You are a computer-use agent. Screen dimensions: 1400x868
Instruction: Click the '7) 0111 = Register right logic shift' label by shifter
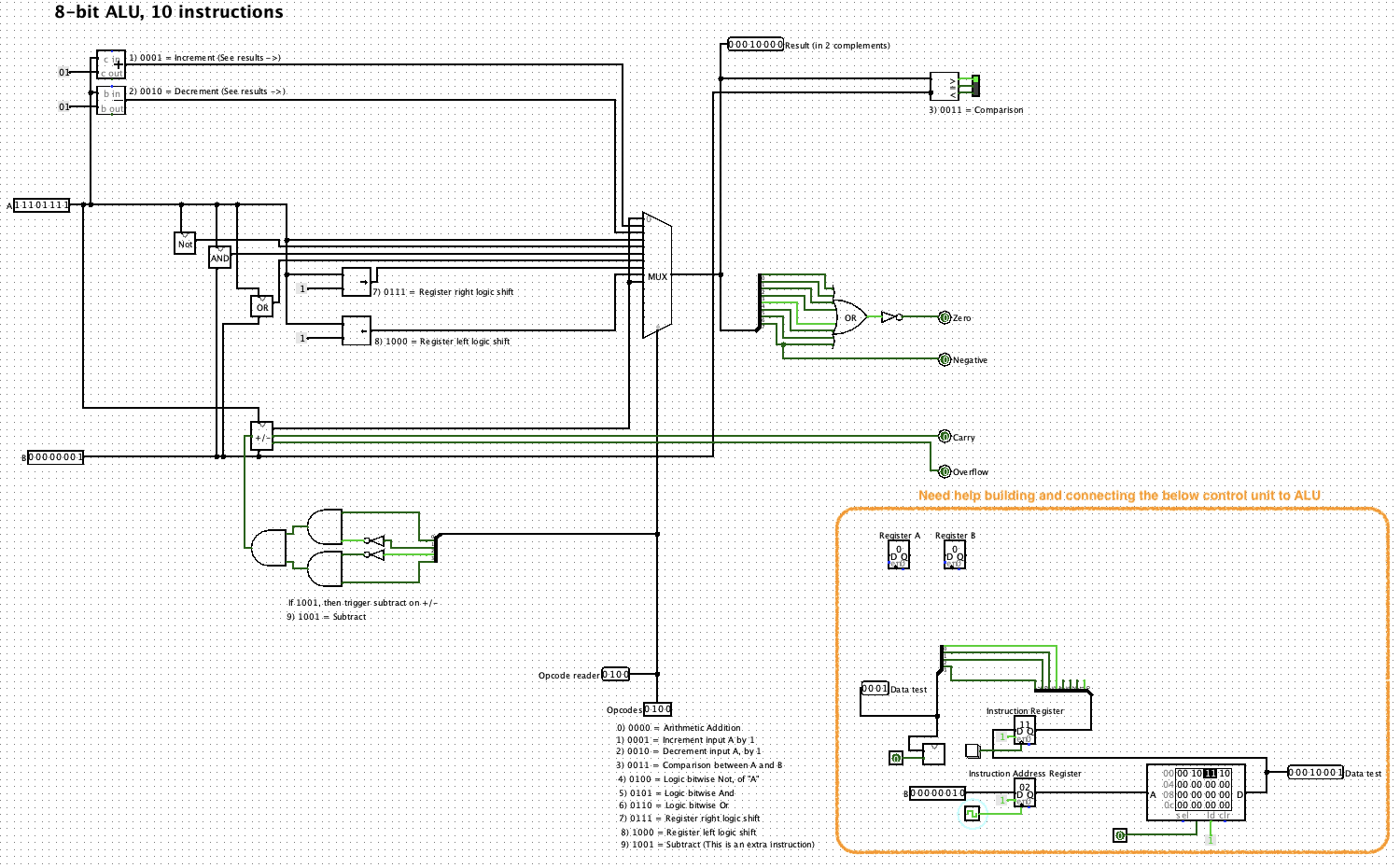tap(443, 292)
